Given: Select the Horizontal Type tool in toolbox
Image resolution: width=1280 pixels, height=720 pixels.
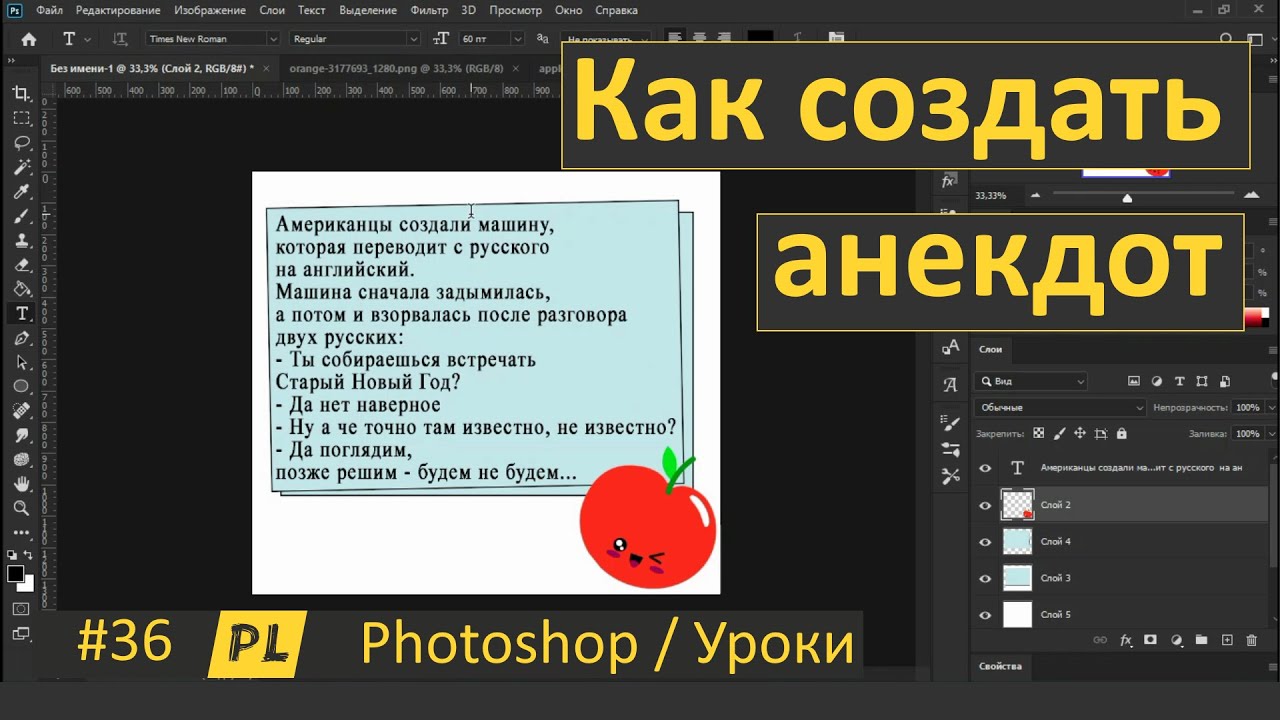Looking at the screenshot, I should click(x=21, y=314).
